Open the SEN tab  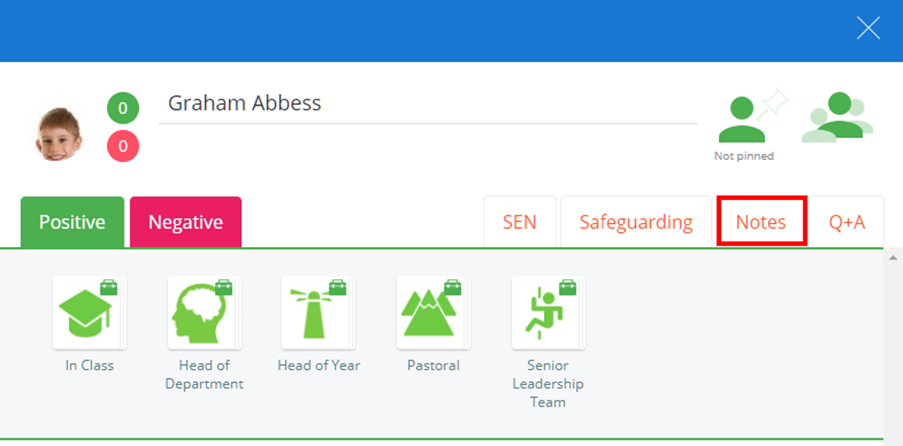[x=519, y=222]
